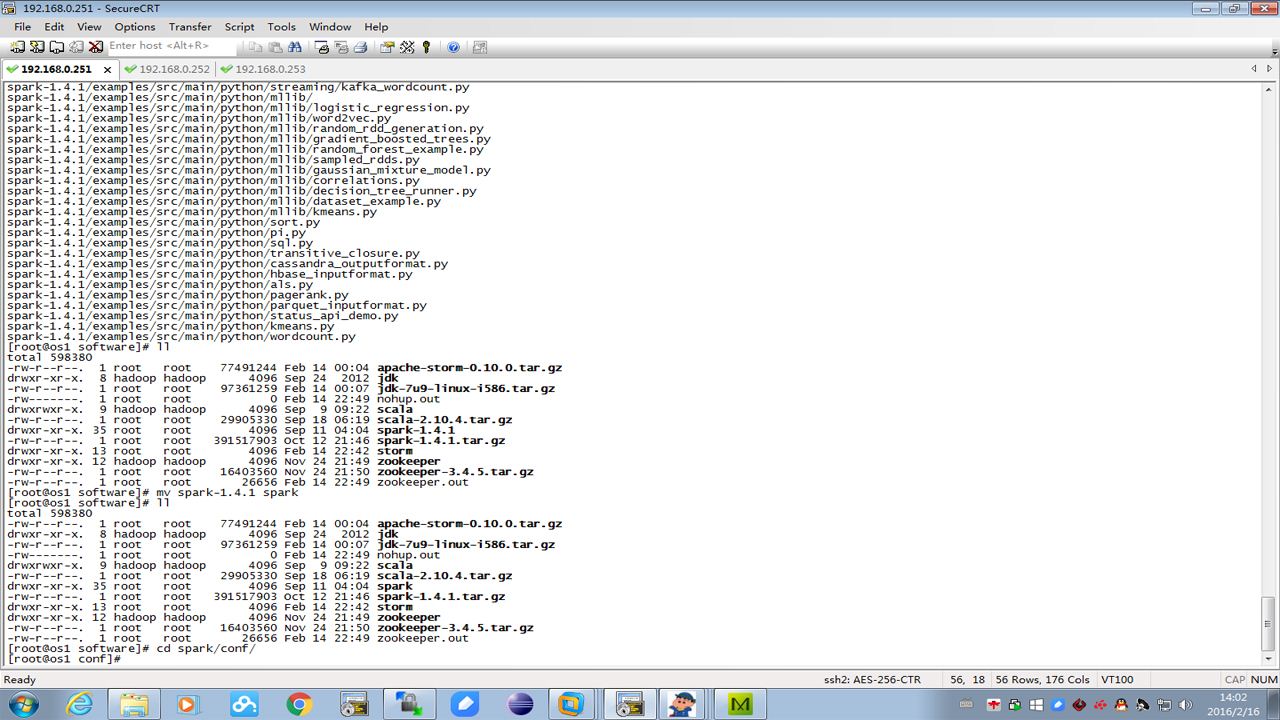Click the Copy toolbar icon
The image size is (1280, 720).
(256, 47)
